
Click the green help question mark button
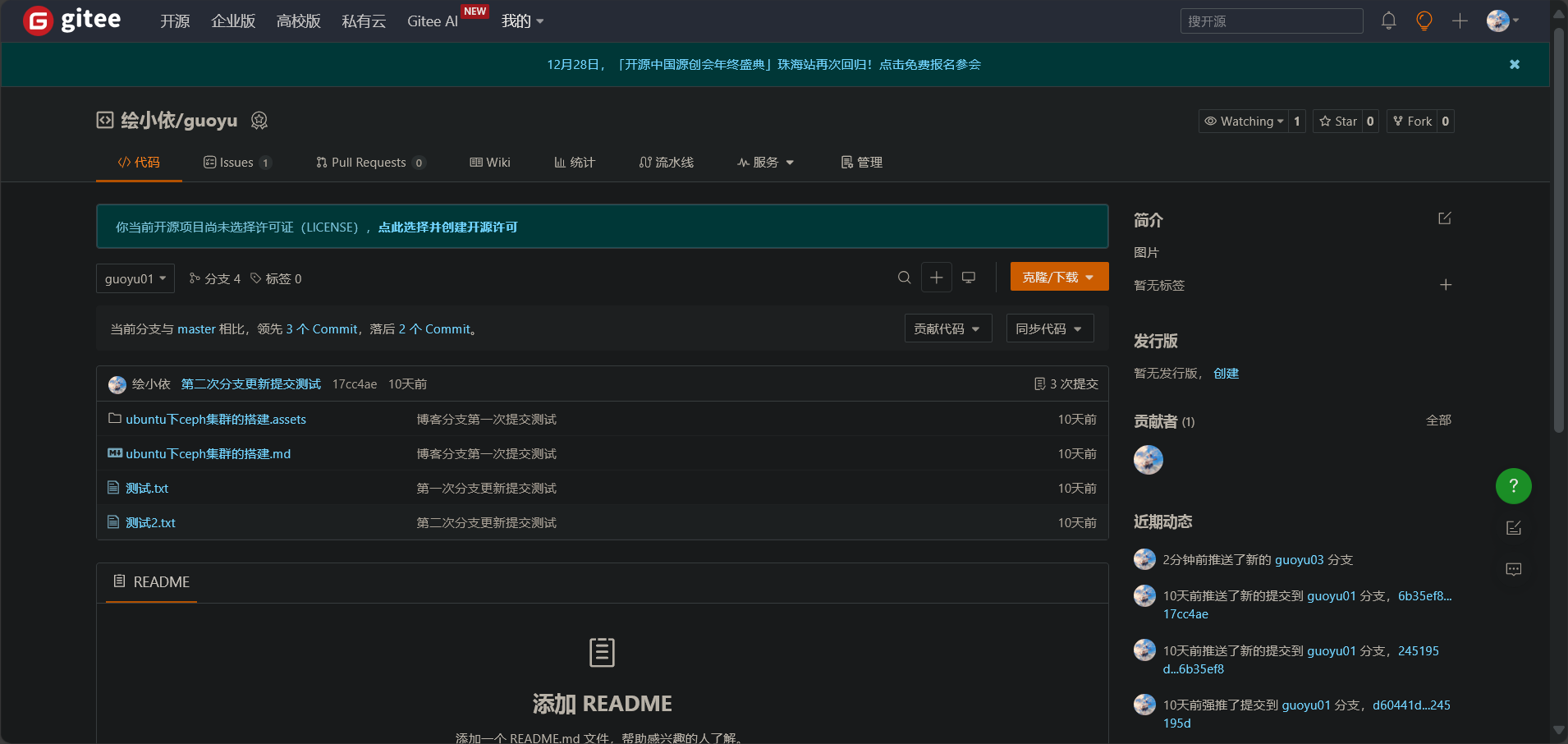coord(1514,486)
